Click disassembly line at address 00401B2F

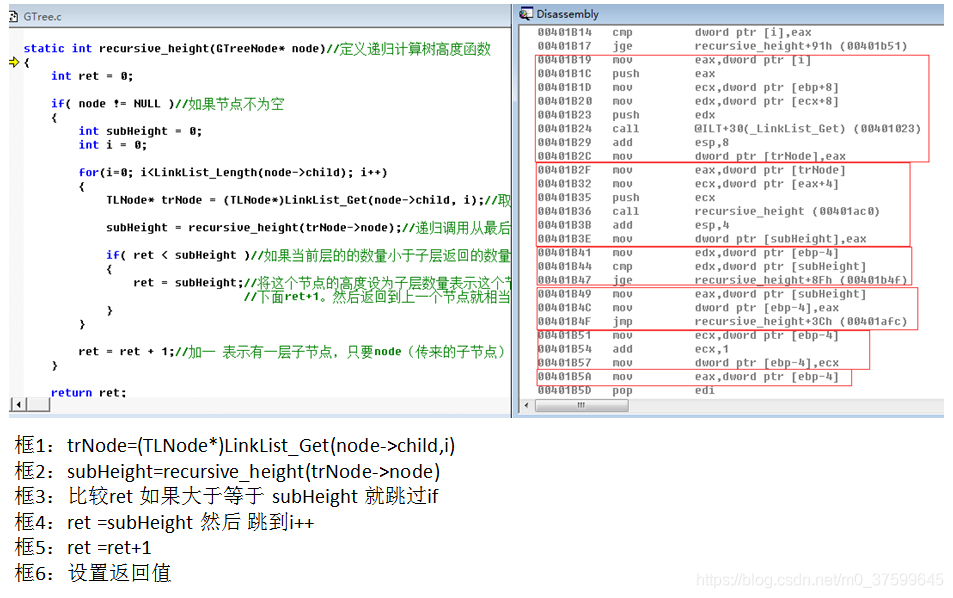click(692, 170)
